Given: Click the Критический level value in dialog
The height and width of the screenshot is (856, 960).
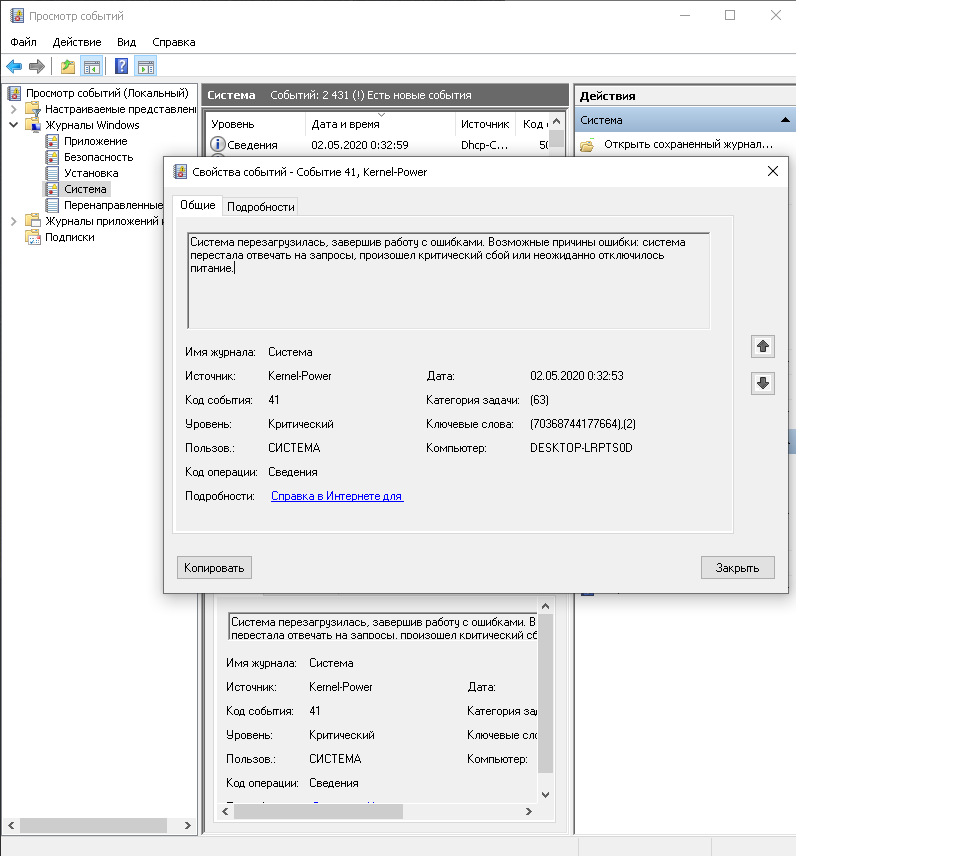Looking at the screenshot, I should (x=301, y=424).
